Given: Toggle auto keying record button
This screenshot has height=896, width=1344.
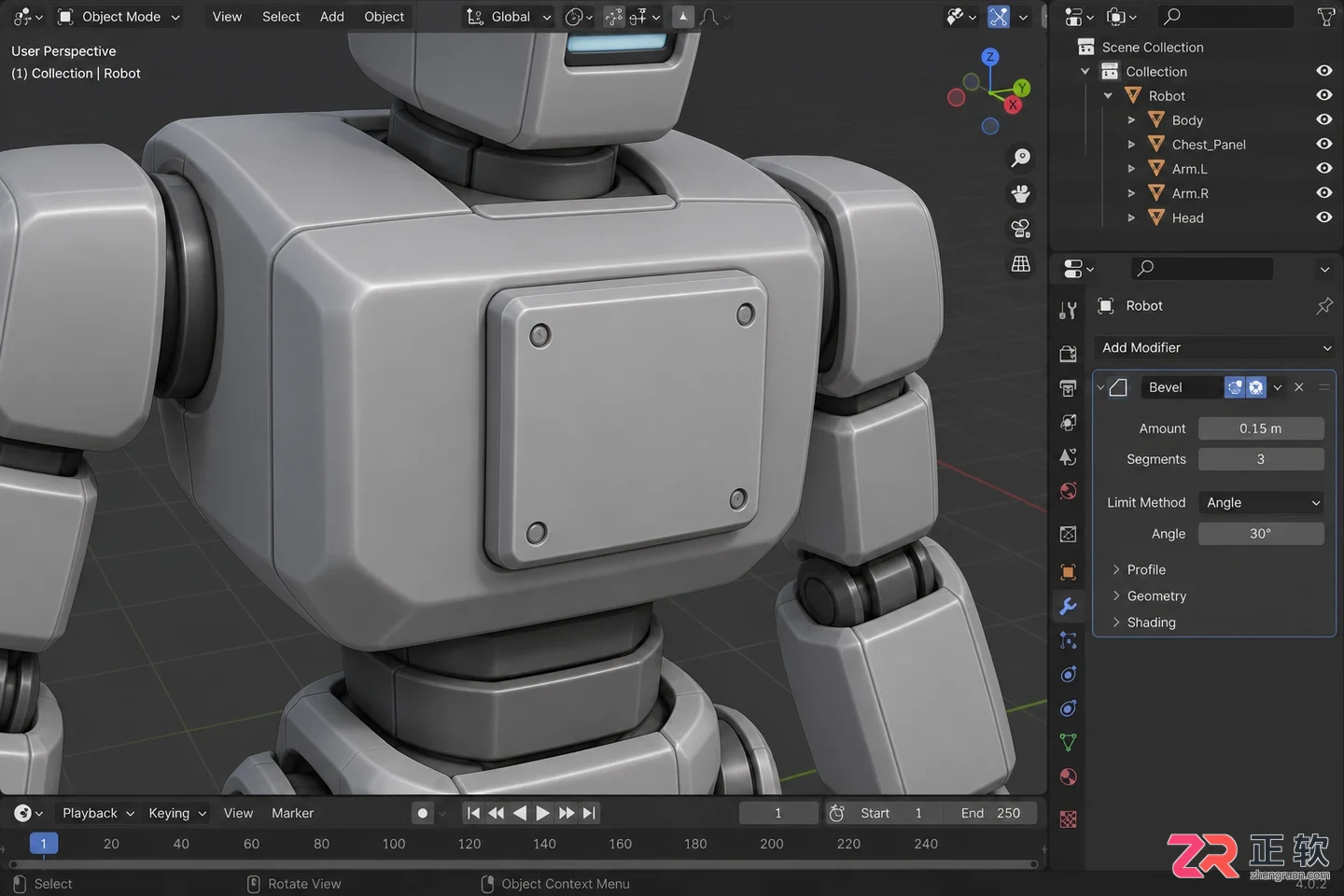Looking at the screenshot, I should [x=423, y=814].
